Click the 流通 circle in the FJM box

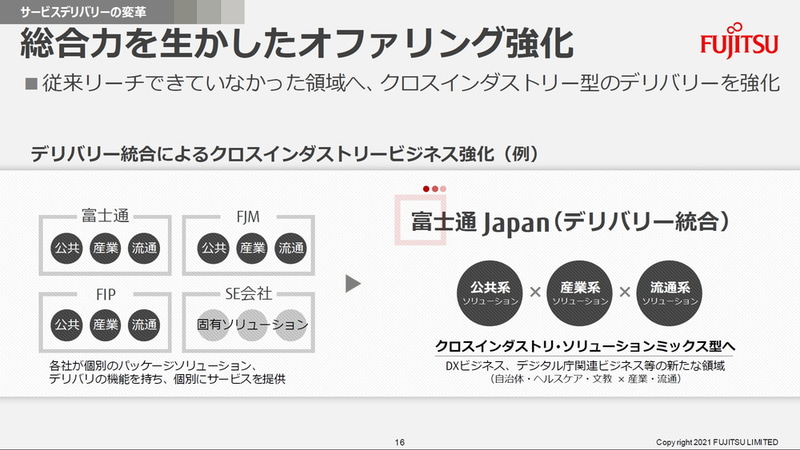click(x=291, y=248)
